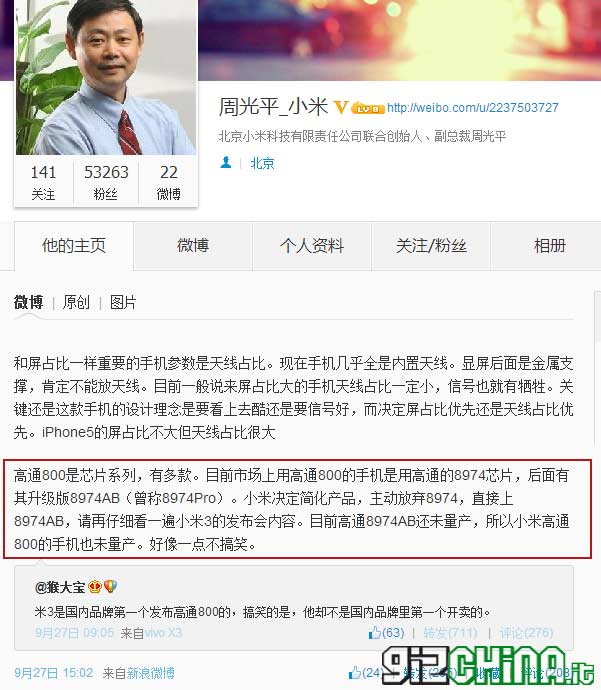Click the orange V verified badge icon
601x690 pixels.
coord(341,106)
